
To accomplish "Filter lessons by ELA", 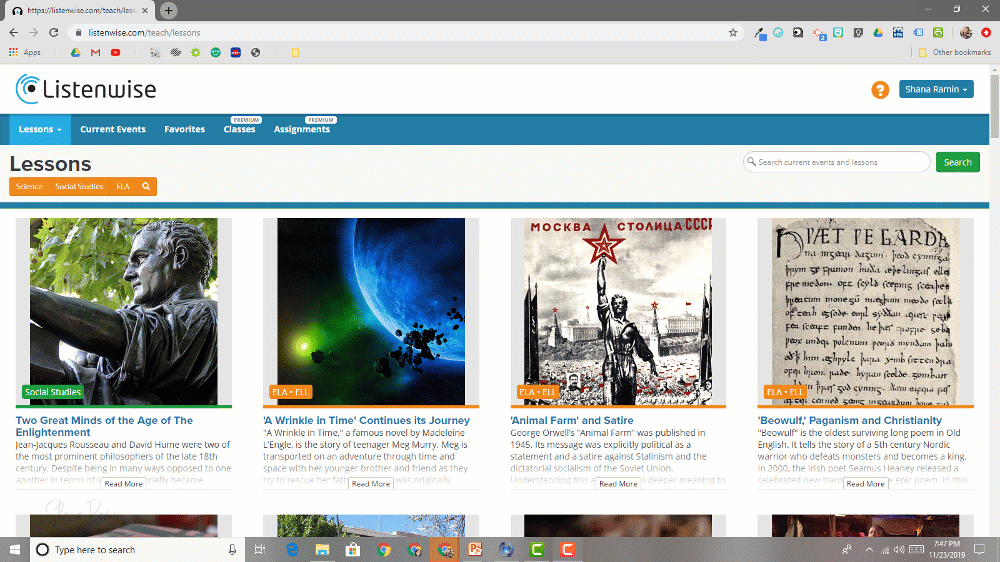I will pyautogui.click(x=122, y=186).
